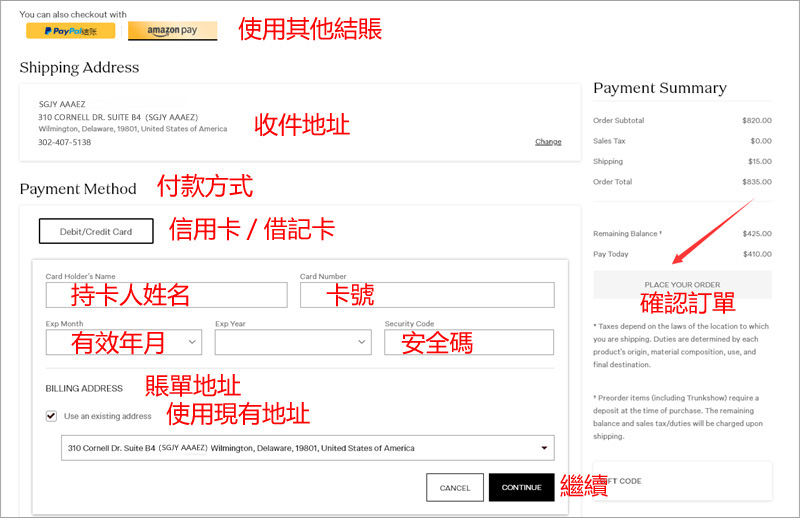Open the Gift Code section

[682, 481]
